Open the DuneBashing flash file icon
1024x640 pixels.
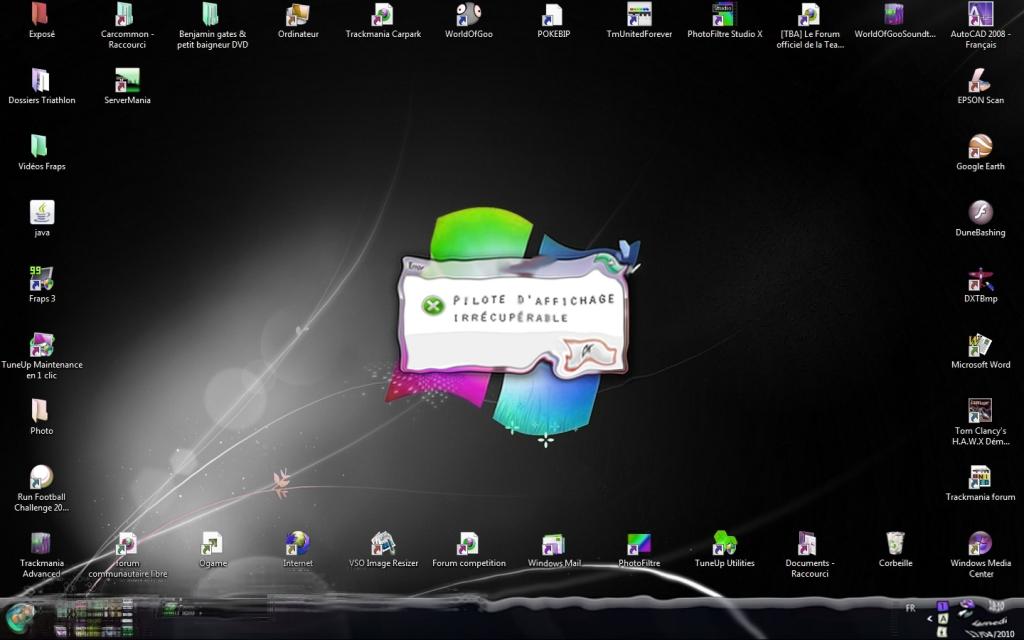(x=980, y=214)
